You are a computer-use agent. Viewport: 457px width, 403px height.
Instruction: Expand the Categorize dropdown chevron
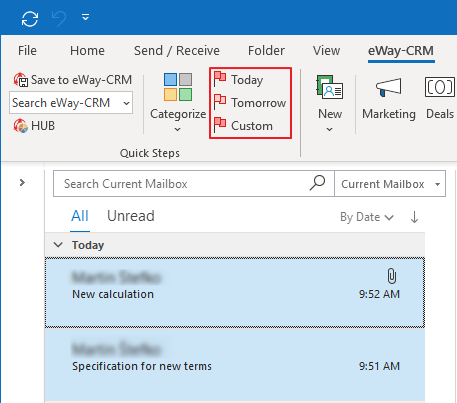tap(178, 129)
